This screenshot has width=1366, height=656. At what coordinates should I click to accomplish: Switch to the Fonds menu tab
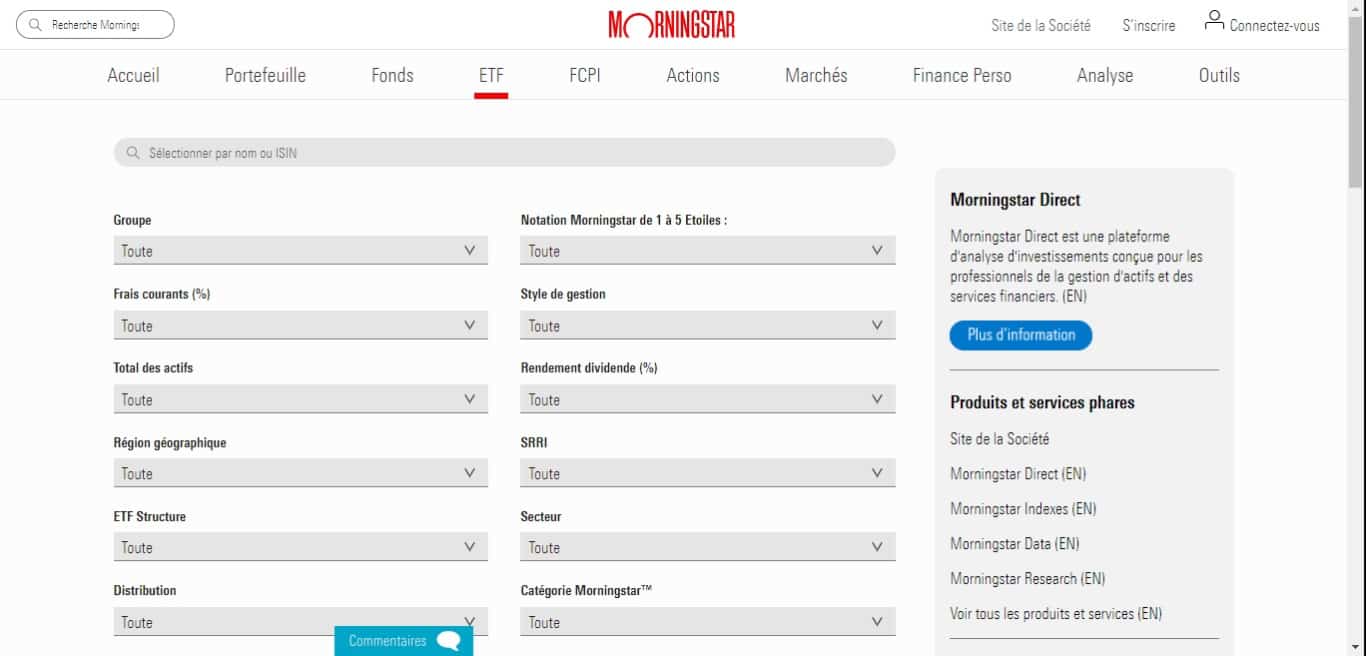pyautogui.click(x=392, y=75)
